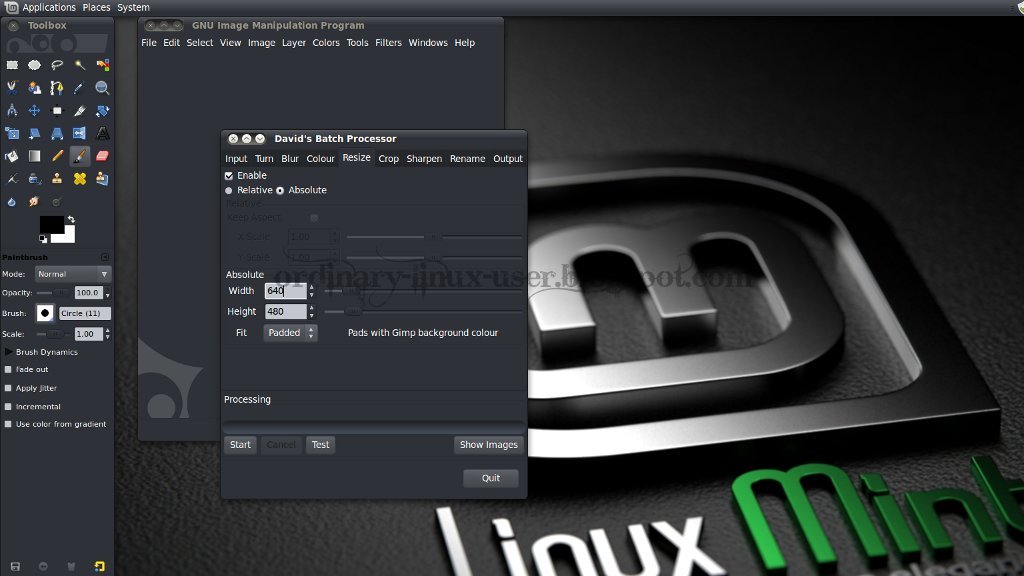This screenshot has width=1024, height=576.
Task: Open the Paintbrush tool options panel menu
Action: click(105, 257)
